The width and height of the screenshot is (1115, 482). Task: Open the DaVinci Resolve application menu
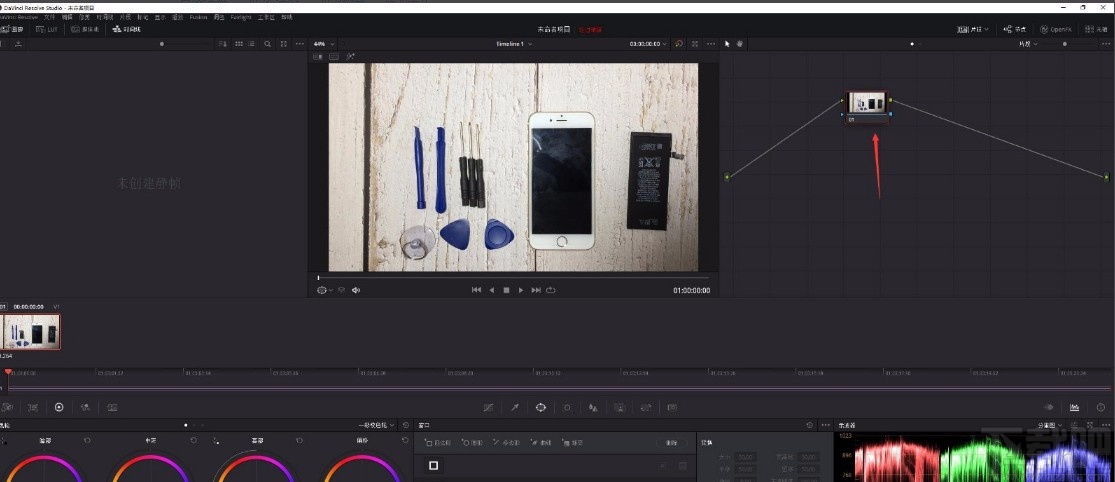point(21,16)
